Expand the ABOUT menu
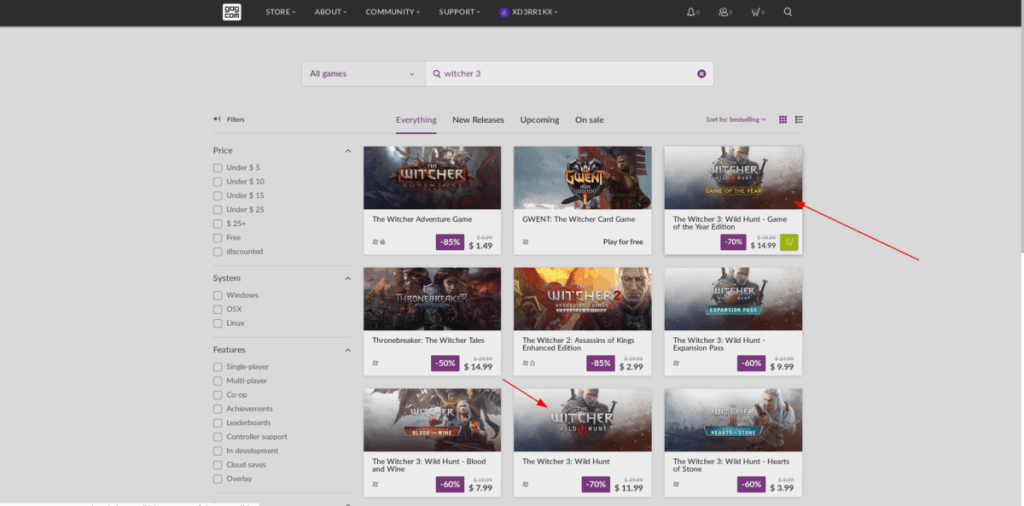 (x=330, y=12)
